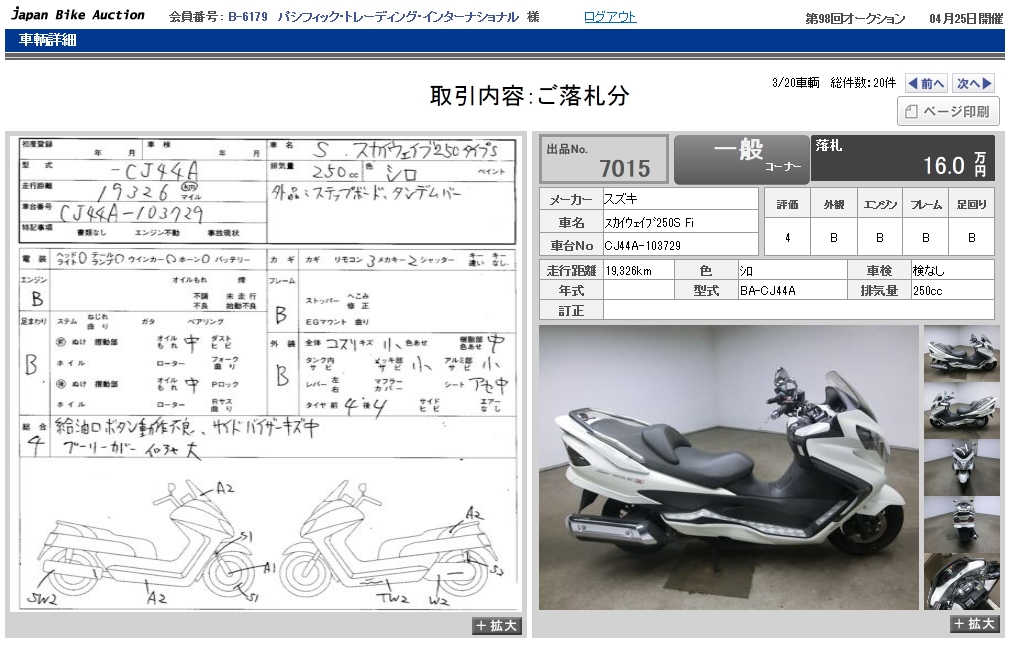The width and height of the screenshot is (1009, 645).
Task: Select the fourth thumbnail rear view
Action: coord(961,525)
